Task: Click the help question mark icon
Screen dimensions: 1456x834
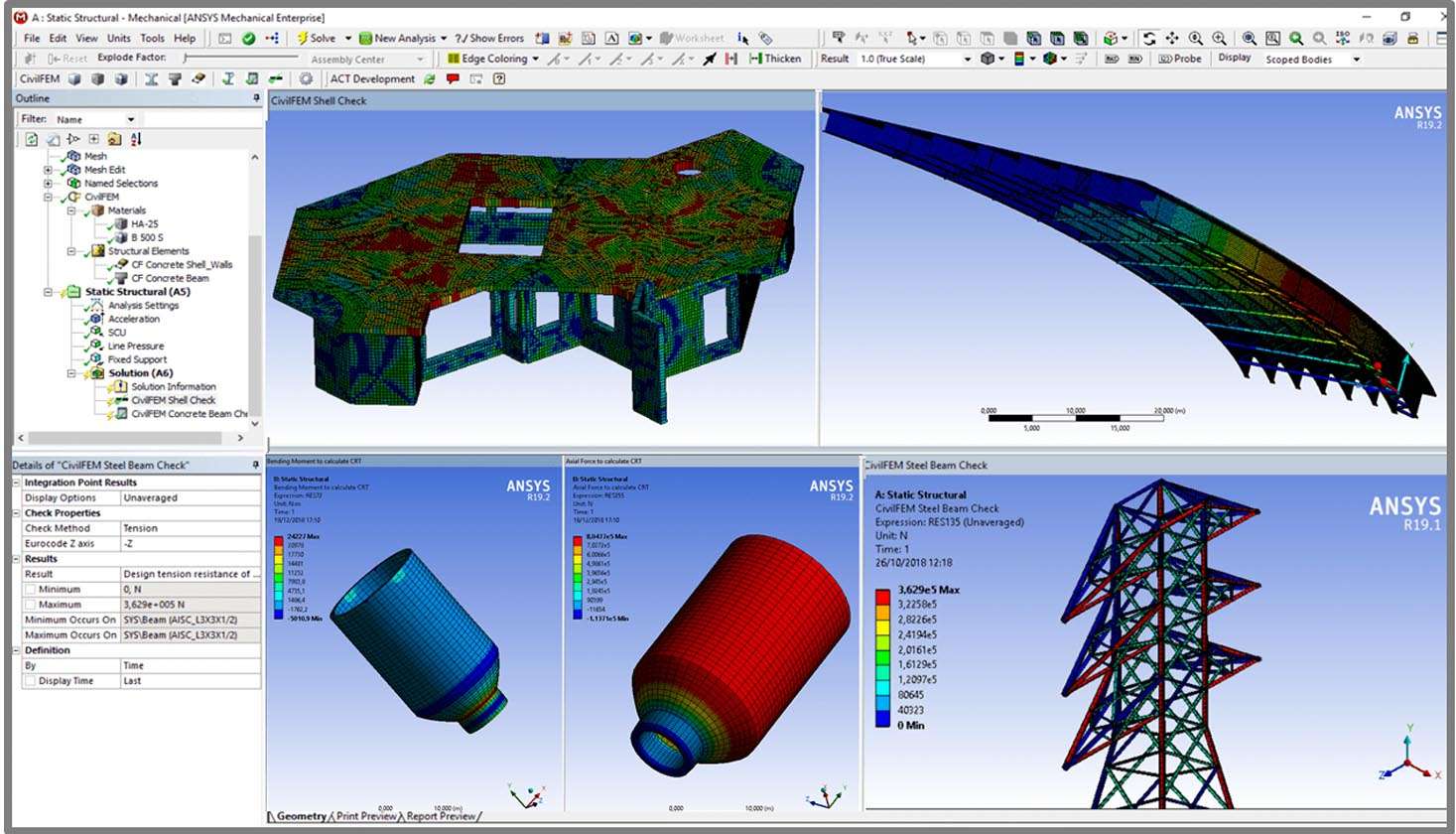Action: click(x=499, y=79)
